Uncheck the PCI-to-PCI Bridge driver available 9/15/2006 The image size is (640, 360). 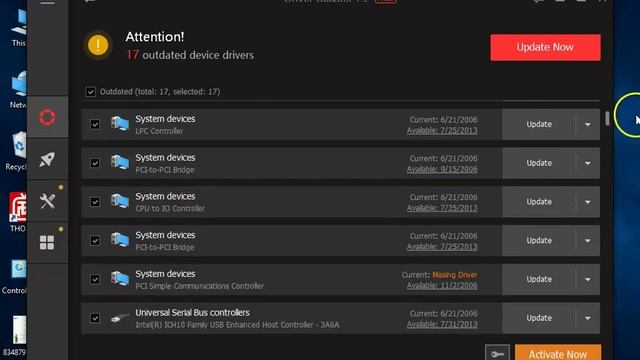pyautogui.click(x=95, y=163)
